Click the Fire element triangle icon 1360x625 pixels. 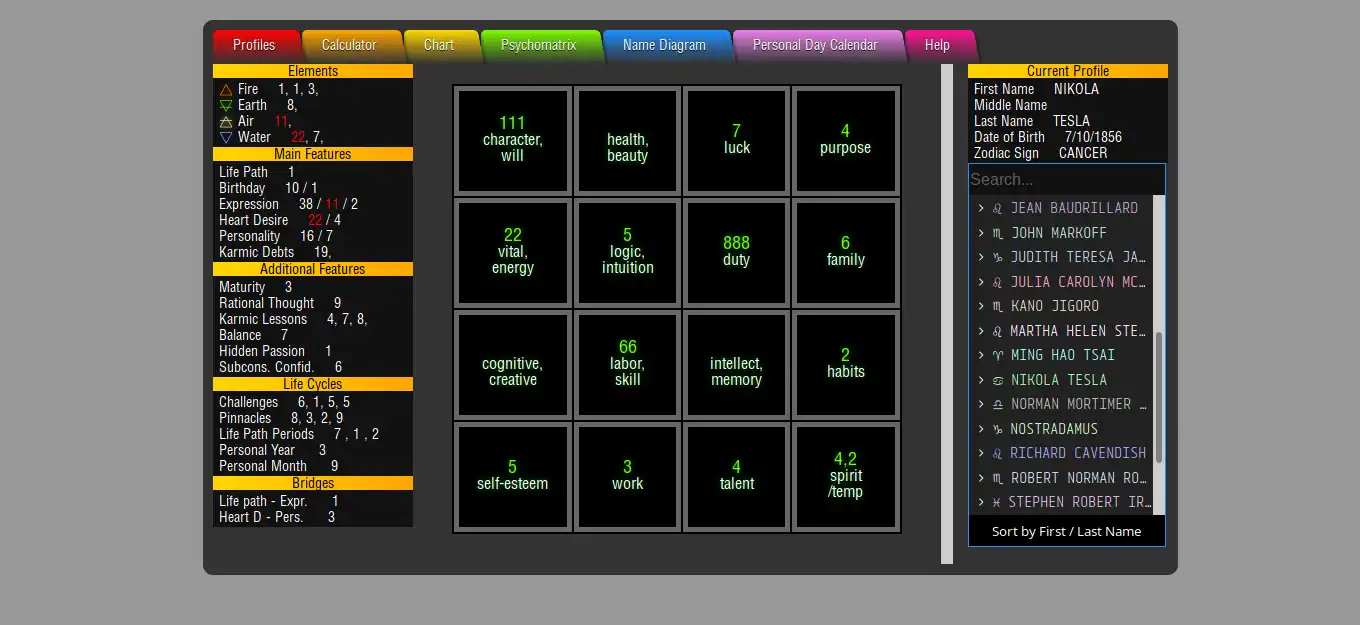tap(226, 89)
